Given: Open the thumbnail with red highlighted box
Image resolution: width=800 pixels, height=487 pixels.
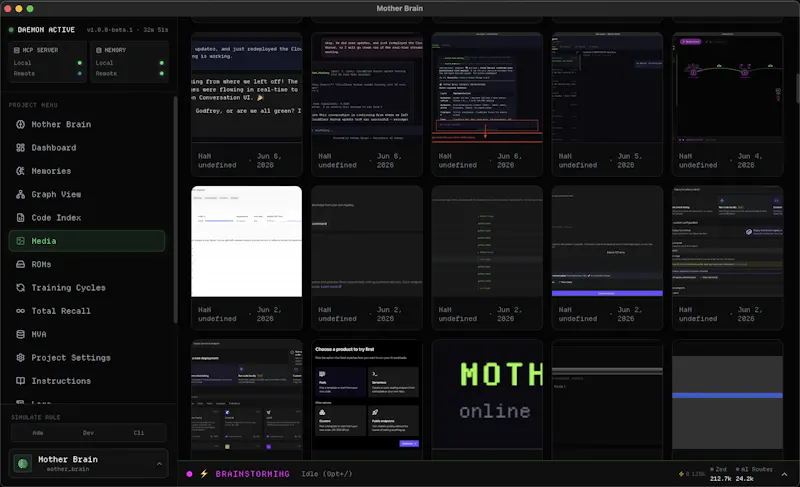Looking at the screenshot, I should (487, 88).
